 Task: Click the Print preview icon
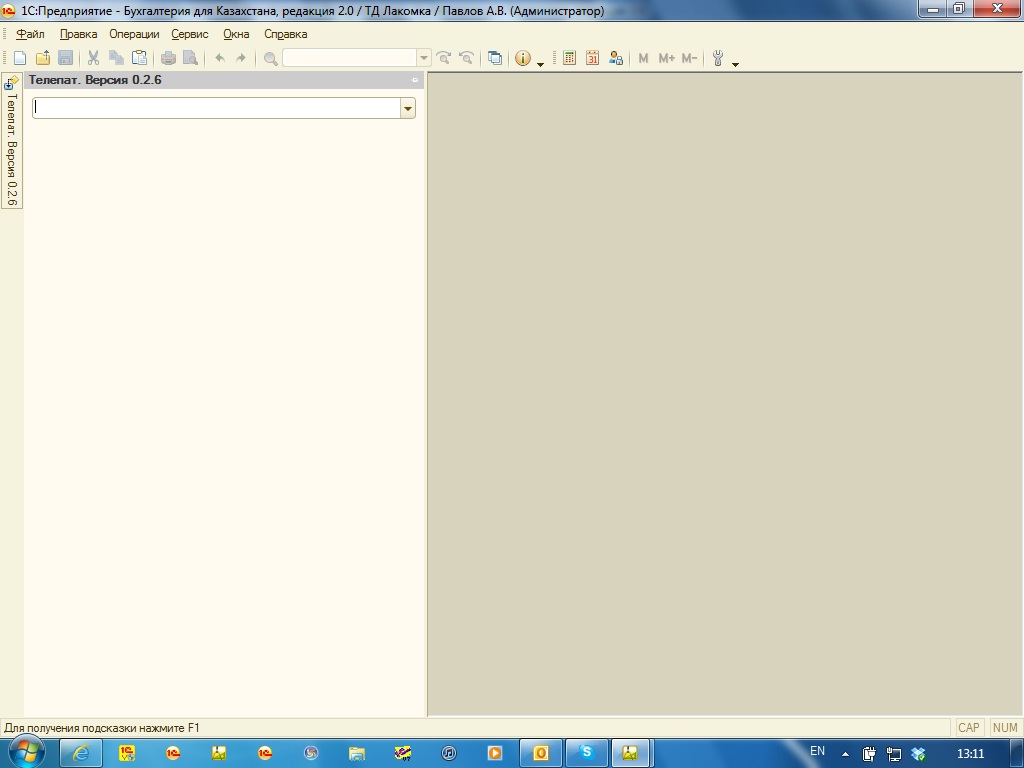190,58
